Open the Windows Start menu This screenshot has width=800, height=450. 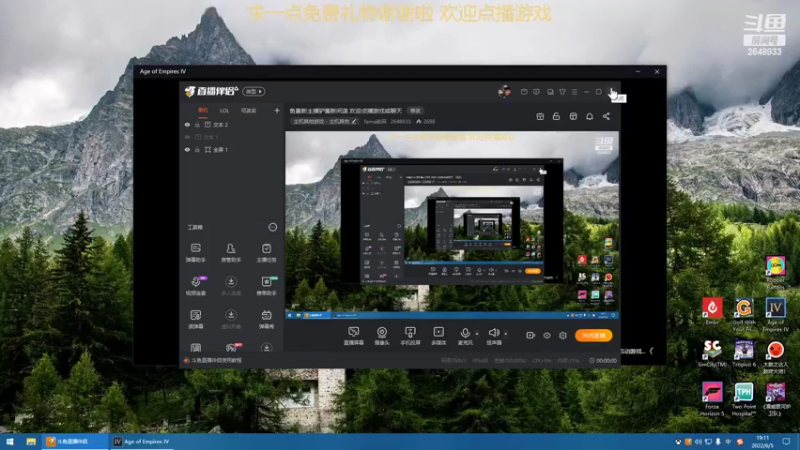[x=10, y=442]
